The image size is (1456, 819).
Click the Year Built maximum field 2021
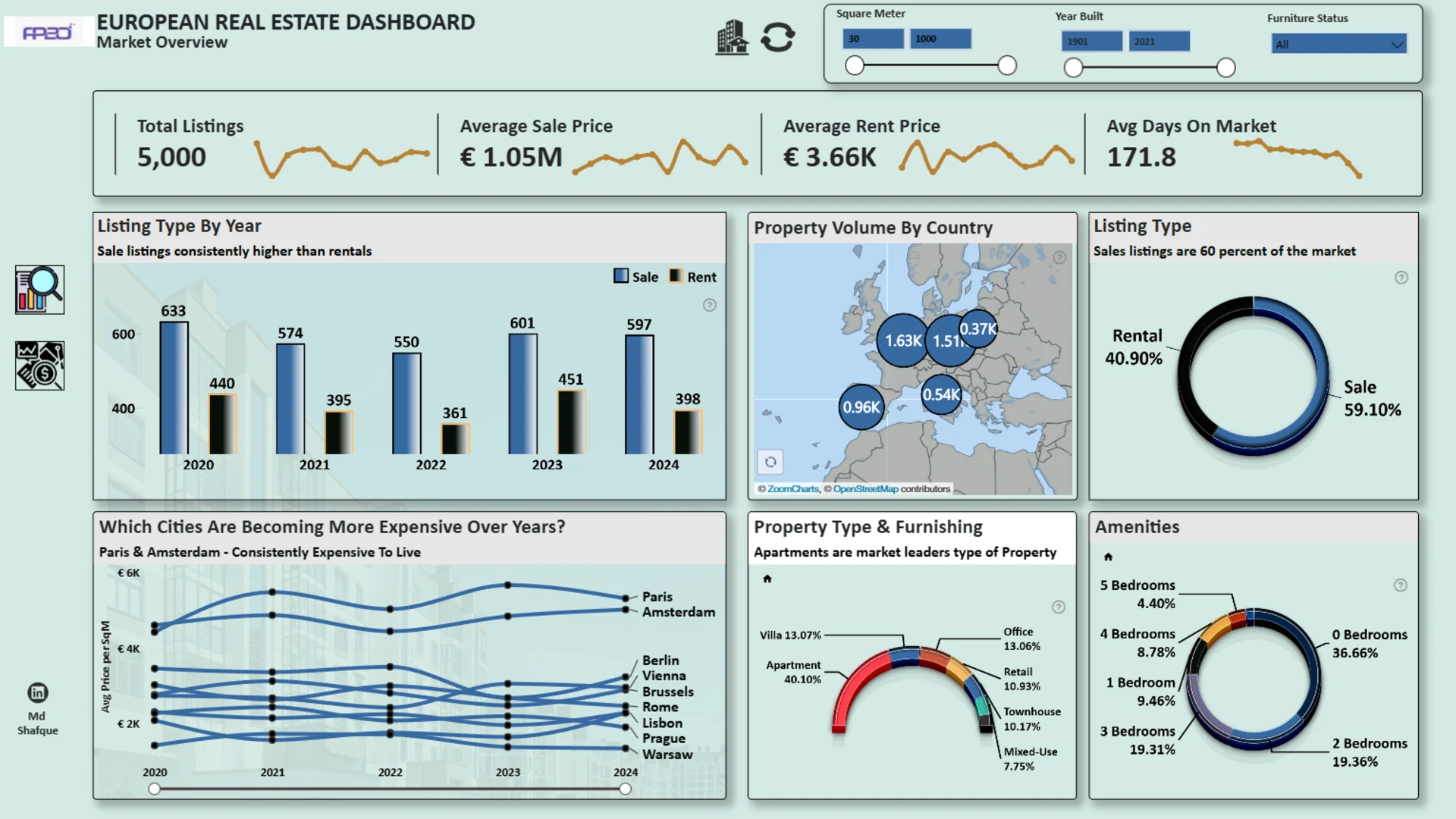click(1159, 42)
